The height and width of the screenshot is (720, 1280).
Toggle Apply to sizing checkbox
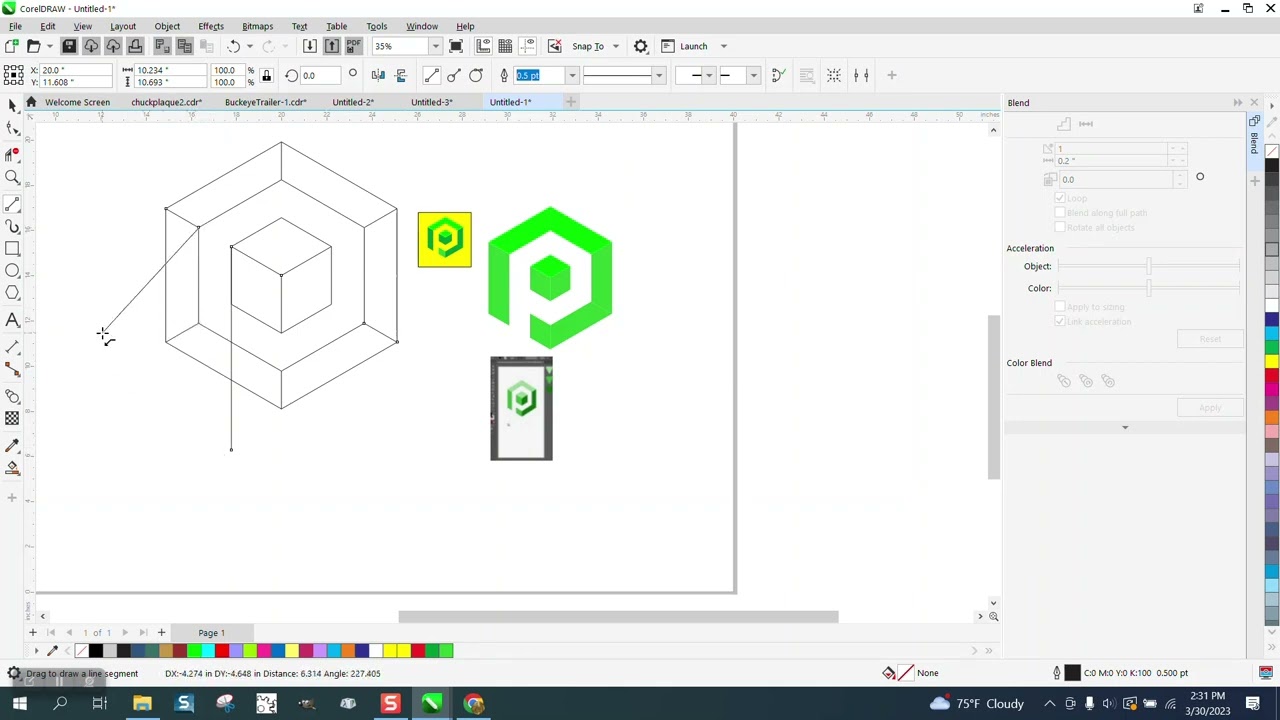(x=1060, y=307)
